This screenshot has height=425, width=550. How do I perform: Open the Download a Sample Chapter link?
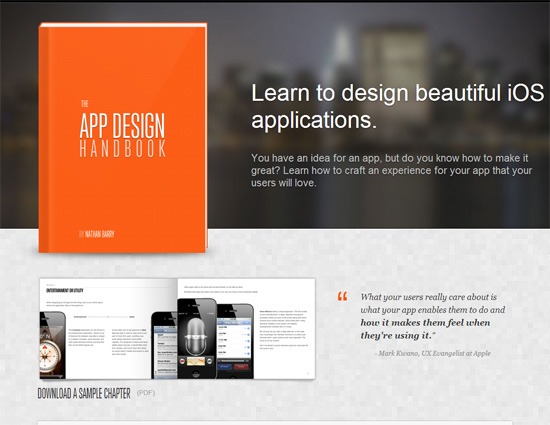tap(84, 393)
